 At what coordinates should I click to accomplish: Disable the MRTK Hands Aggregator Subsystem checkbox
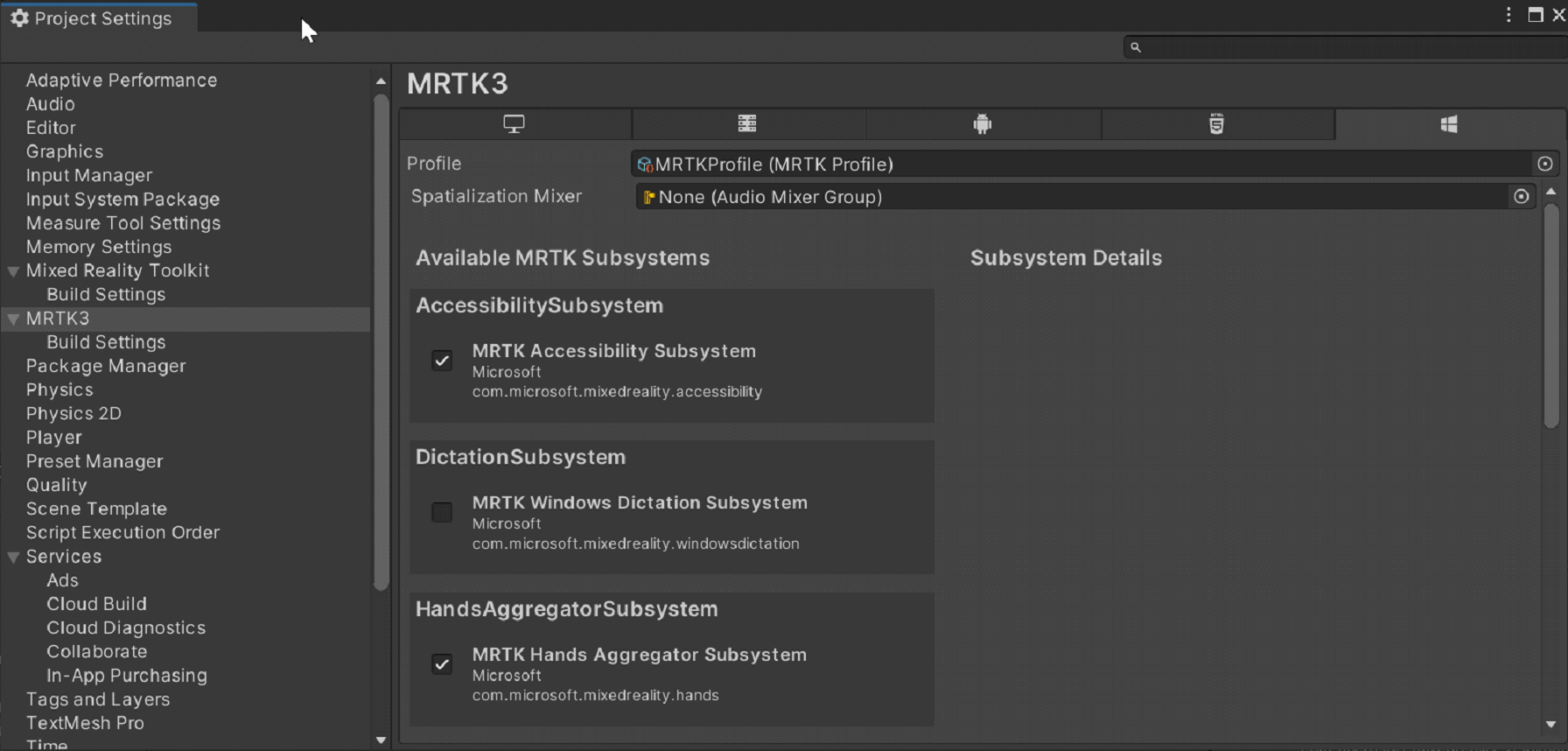pyautogui.click(x=442, y=664)
